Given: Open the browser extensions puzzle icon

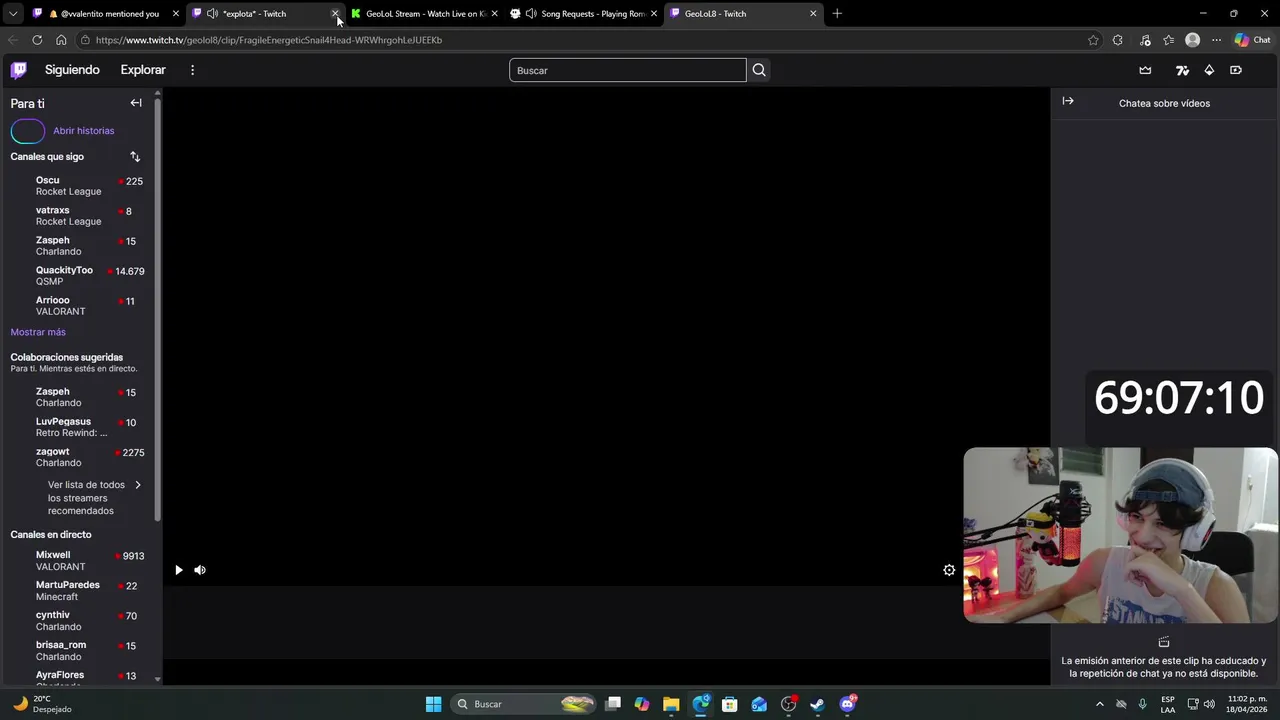Looking at the screenshot, I should (1117, 40).
